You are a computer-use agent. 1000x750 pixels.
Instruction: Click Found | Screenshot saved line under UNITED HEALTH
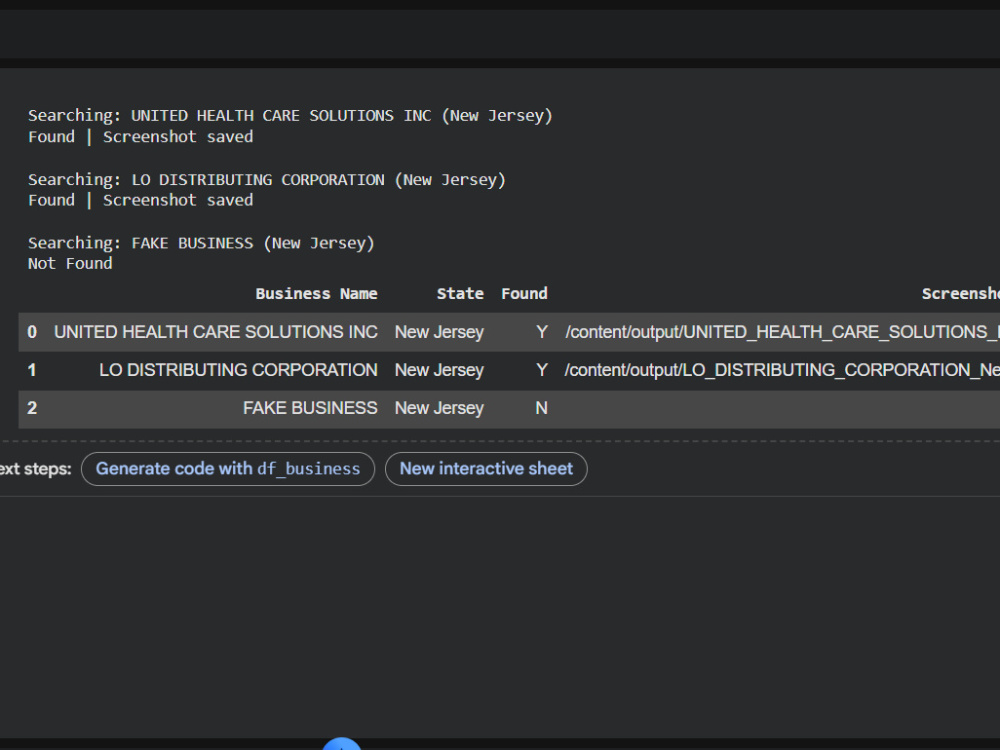coord(140,136)
